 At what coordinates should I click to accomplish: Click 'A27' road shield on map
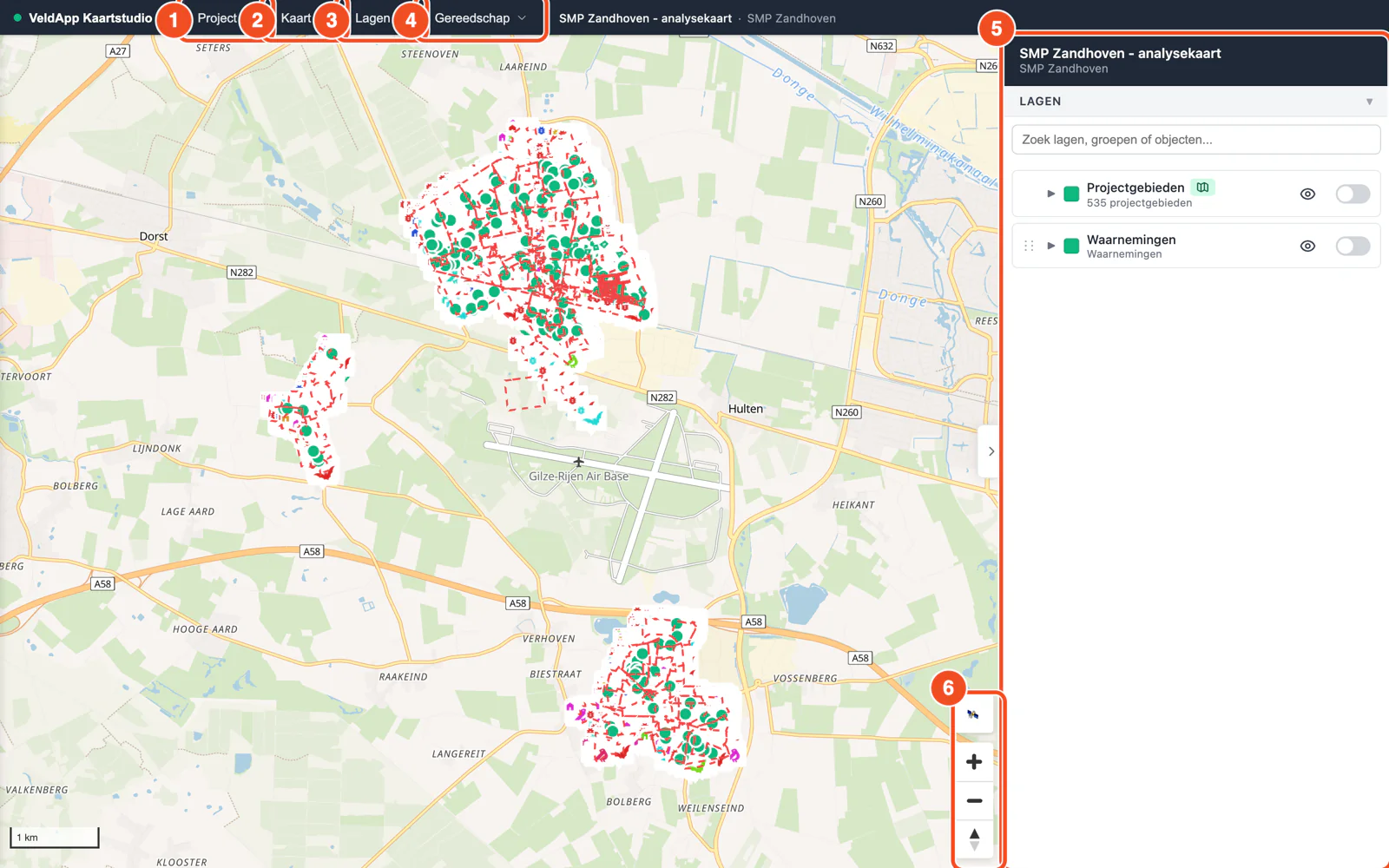tap(118, 51)
